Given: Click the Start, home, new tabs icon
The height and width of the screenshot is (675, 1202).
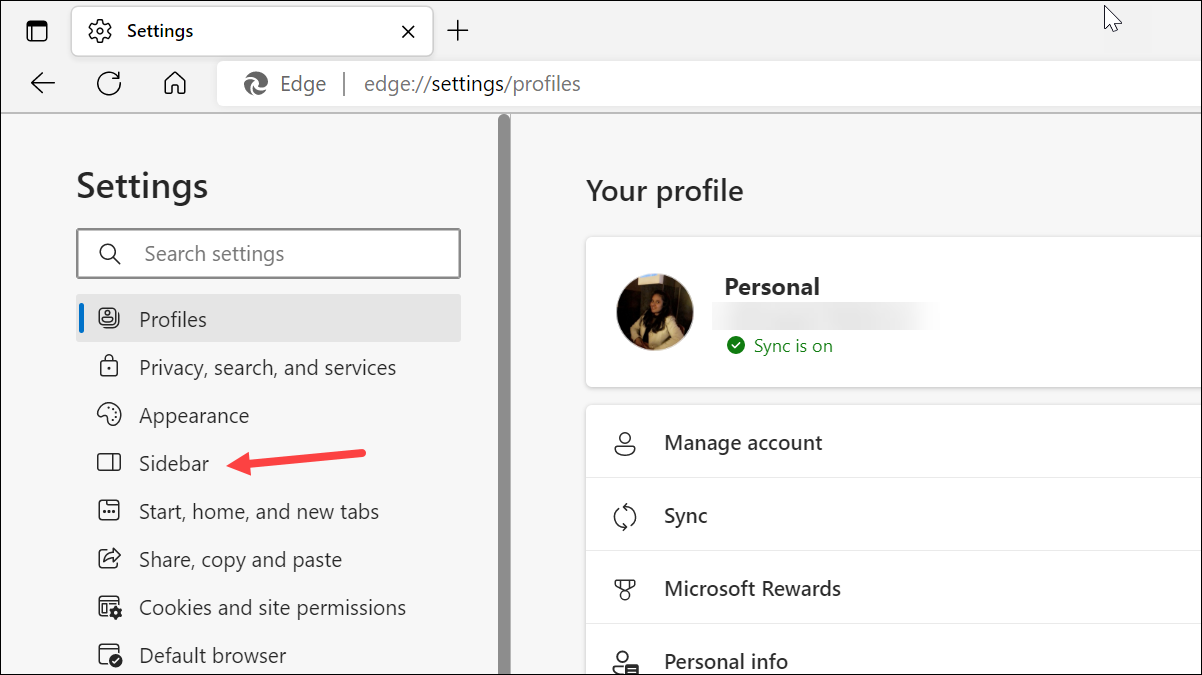Looking at the screenshot, I should point(109,511).
